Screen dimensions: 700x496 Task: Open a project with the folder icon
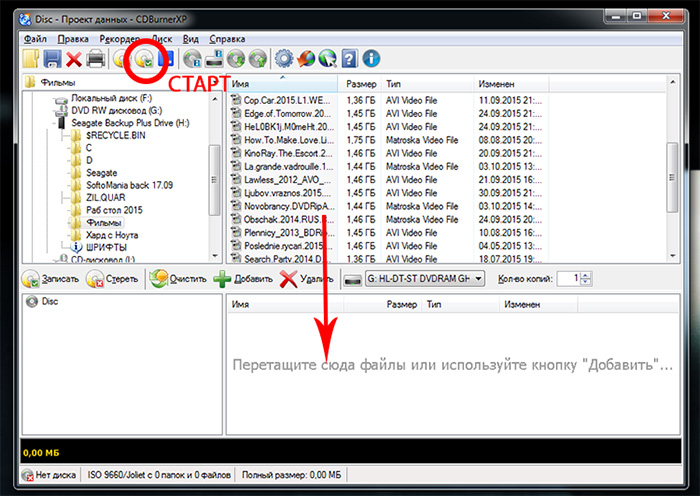point(31,59)
